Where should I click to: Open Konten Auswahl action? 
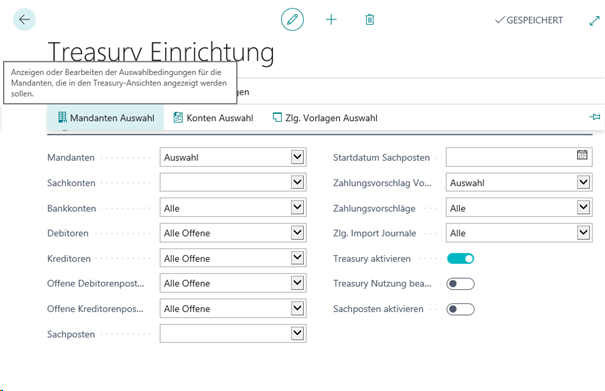(213, 118)
